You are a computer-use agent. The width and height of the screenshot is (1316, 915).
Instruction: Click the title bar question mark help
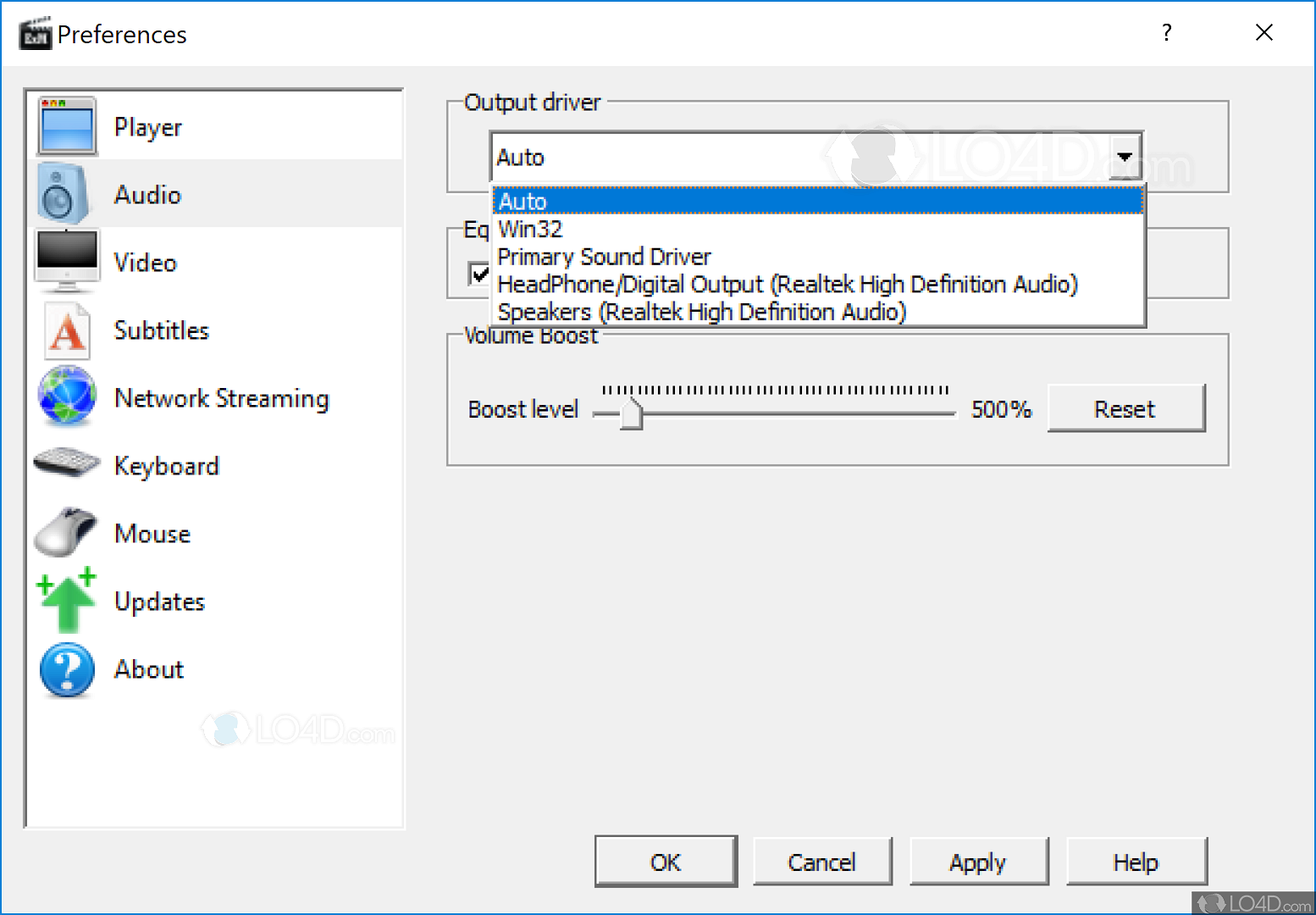(x=1167, y=33)
